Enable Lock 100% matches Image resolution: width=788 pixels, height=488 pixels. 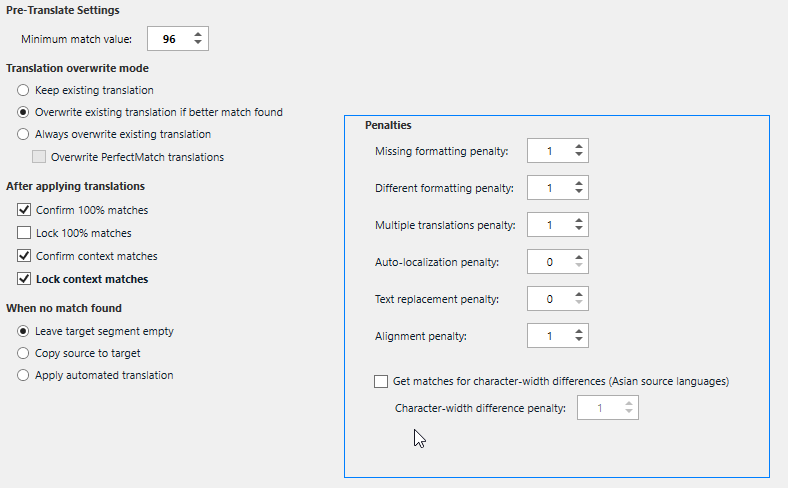[x=24, y=233]
